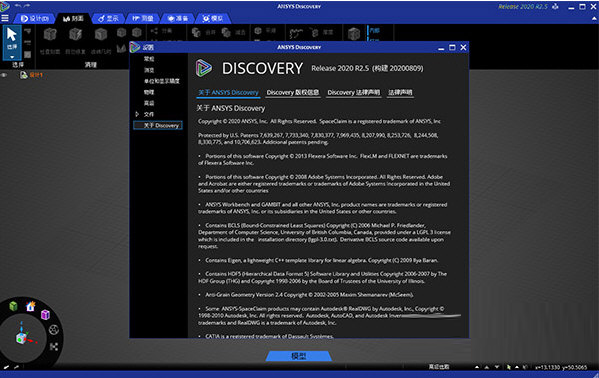Click the home view icon
The width and height of the screenshot is (599, 378).
(x=31, y=306)
